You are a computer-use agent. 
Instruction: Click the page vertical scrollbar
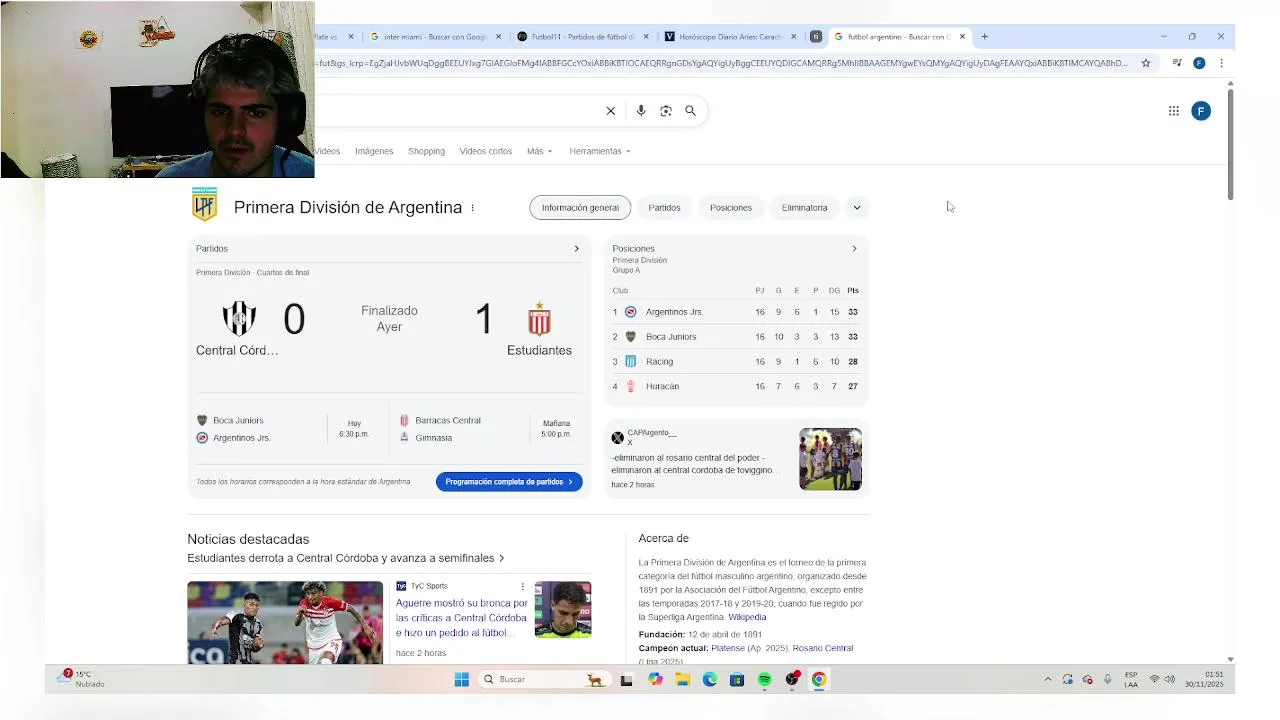(1230, 145)
